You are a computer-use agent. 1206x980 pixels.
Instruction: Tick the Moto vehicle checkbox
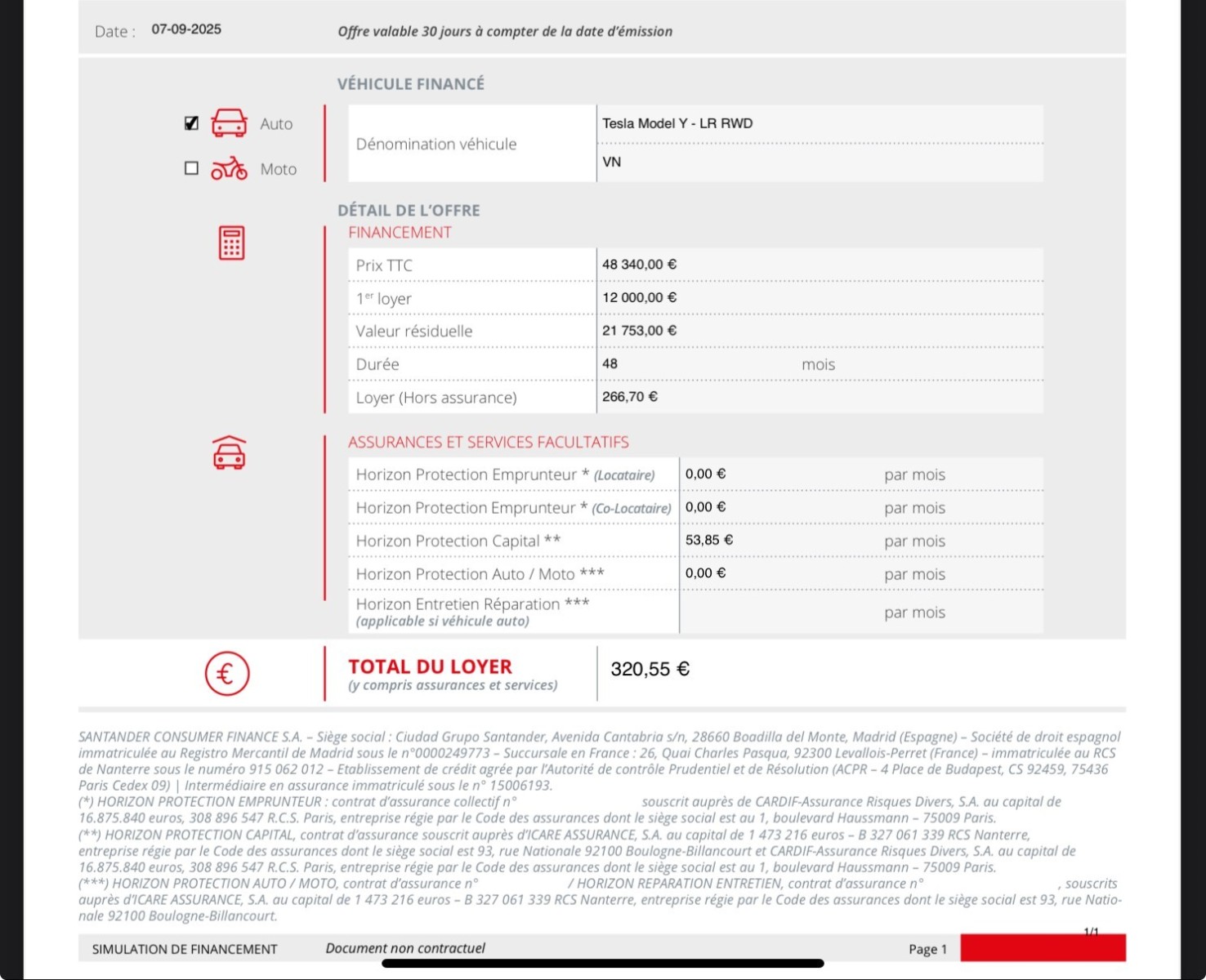191,168
